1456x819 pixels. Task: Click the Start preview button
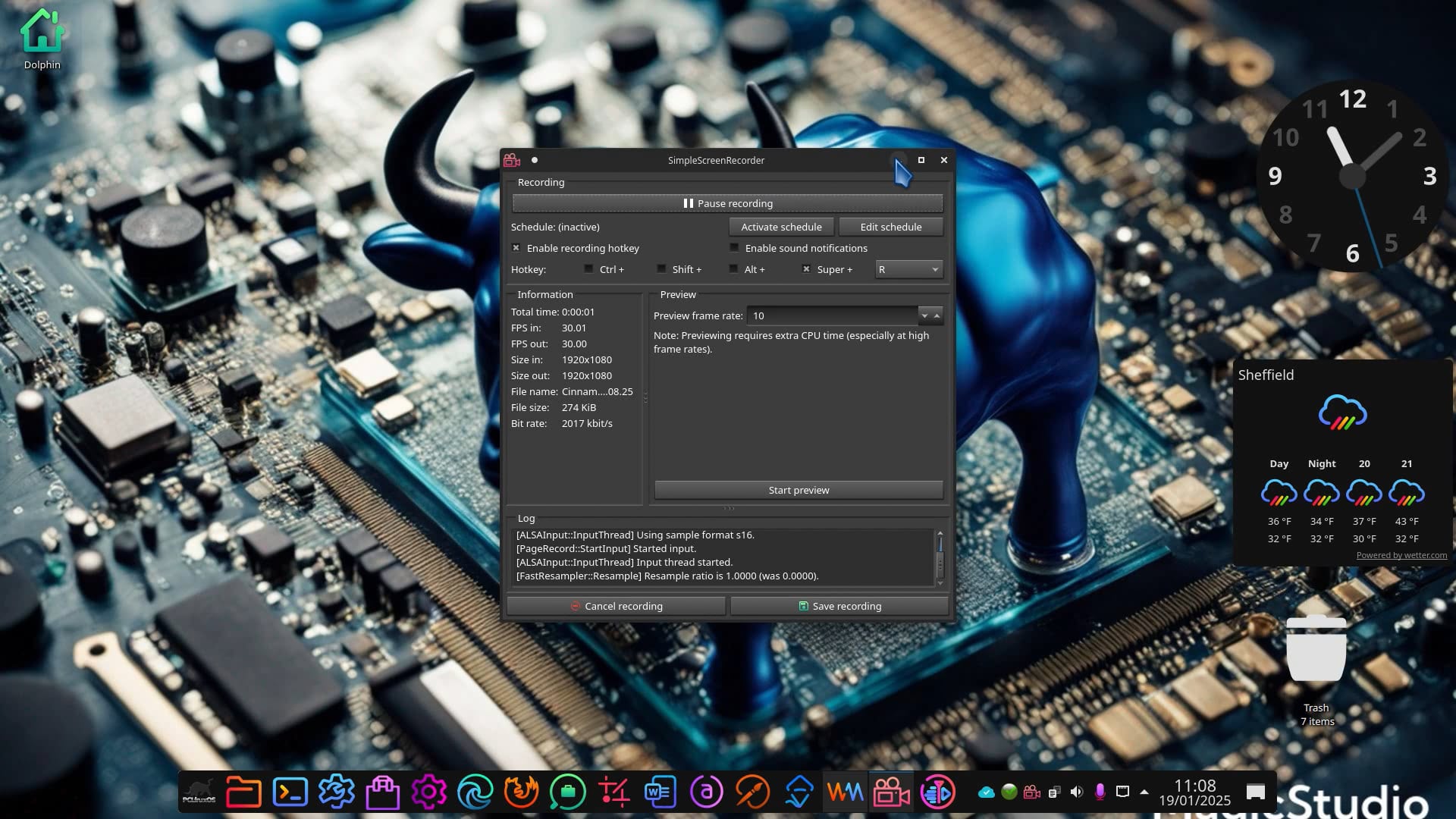tap(799, 490)
